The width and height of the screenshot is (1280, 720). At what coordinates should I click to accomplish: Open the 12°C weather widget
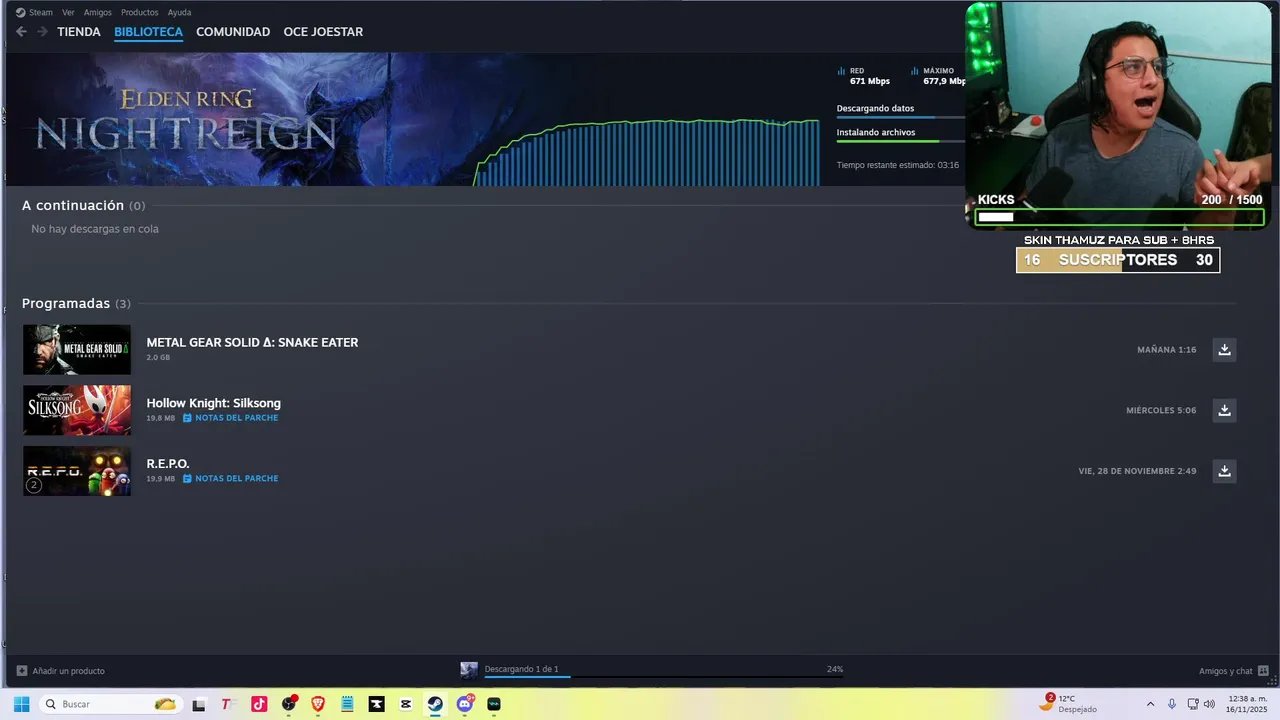pos(1068,703)
